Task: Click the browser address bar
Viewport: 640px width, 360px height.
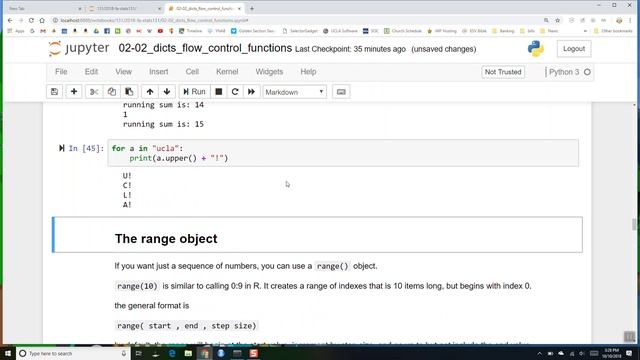Action: click(x=298, y=20)
